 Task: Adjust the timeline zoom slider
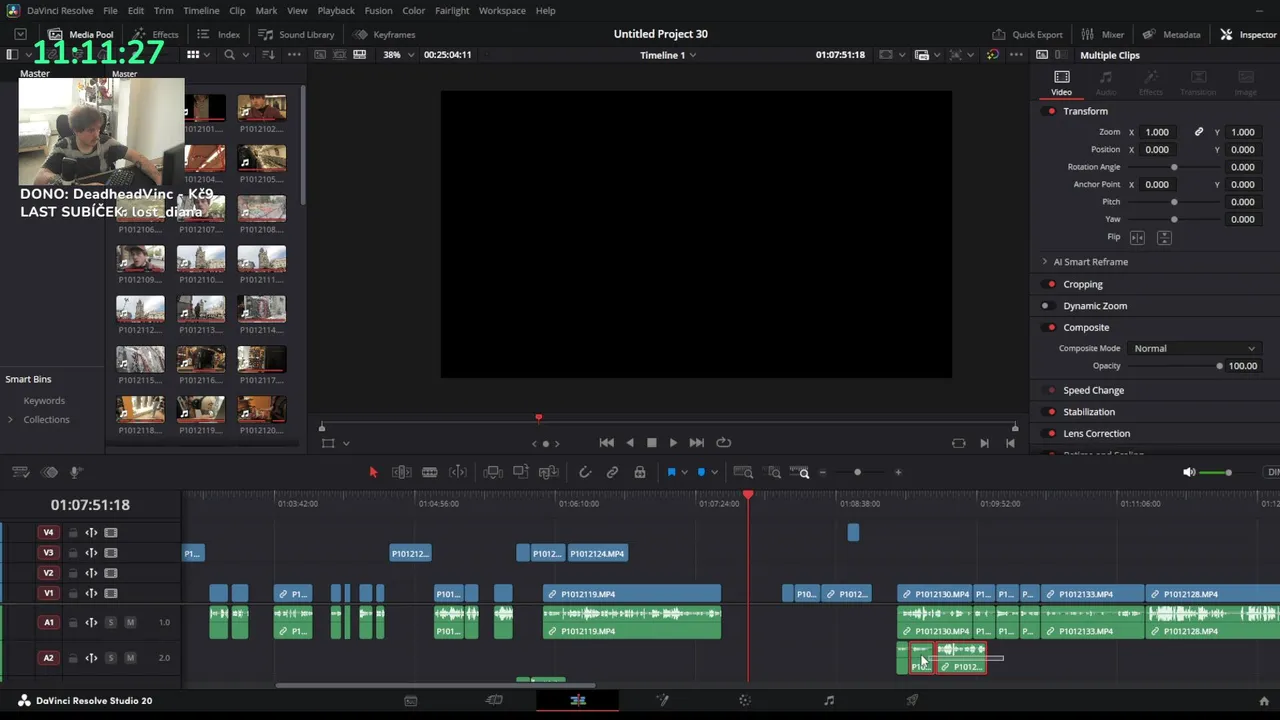click(x=857, y=472)
